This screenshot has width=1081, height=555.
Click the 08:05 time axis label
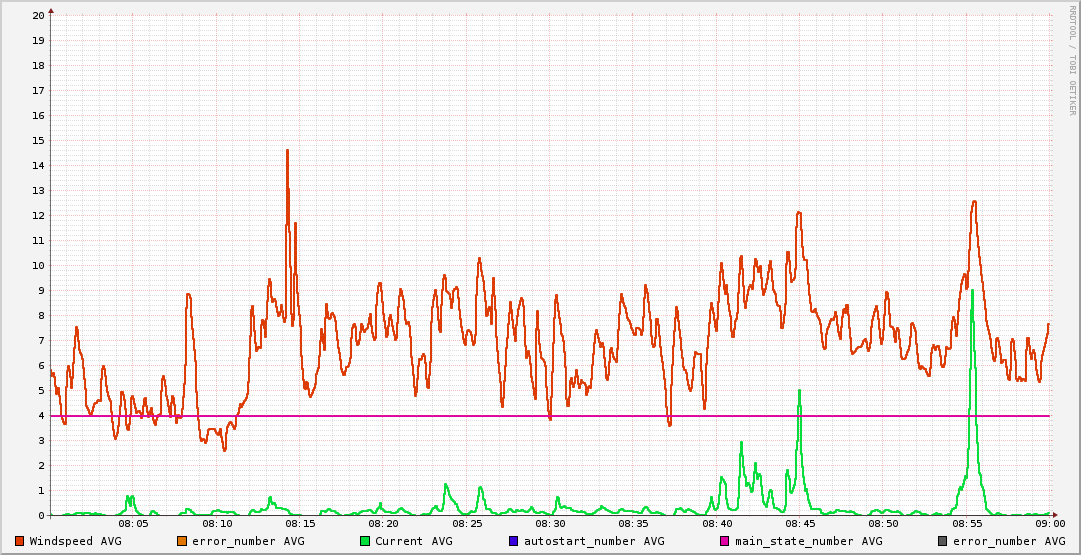tap(133, 523)
